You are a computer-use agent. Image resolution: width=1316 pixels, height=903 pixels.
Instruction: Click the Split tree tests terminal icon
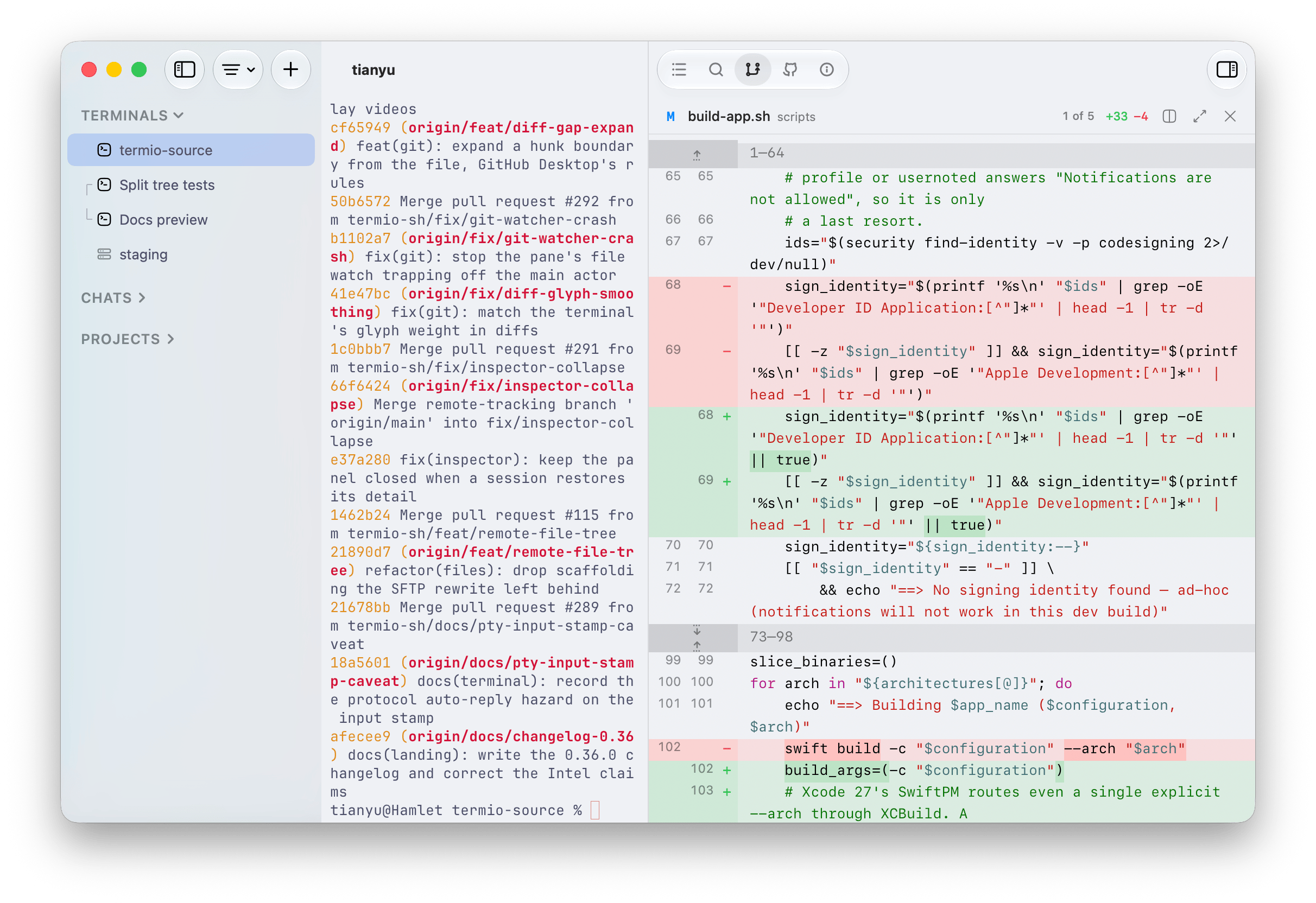(104, 184)
